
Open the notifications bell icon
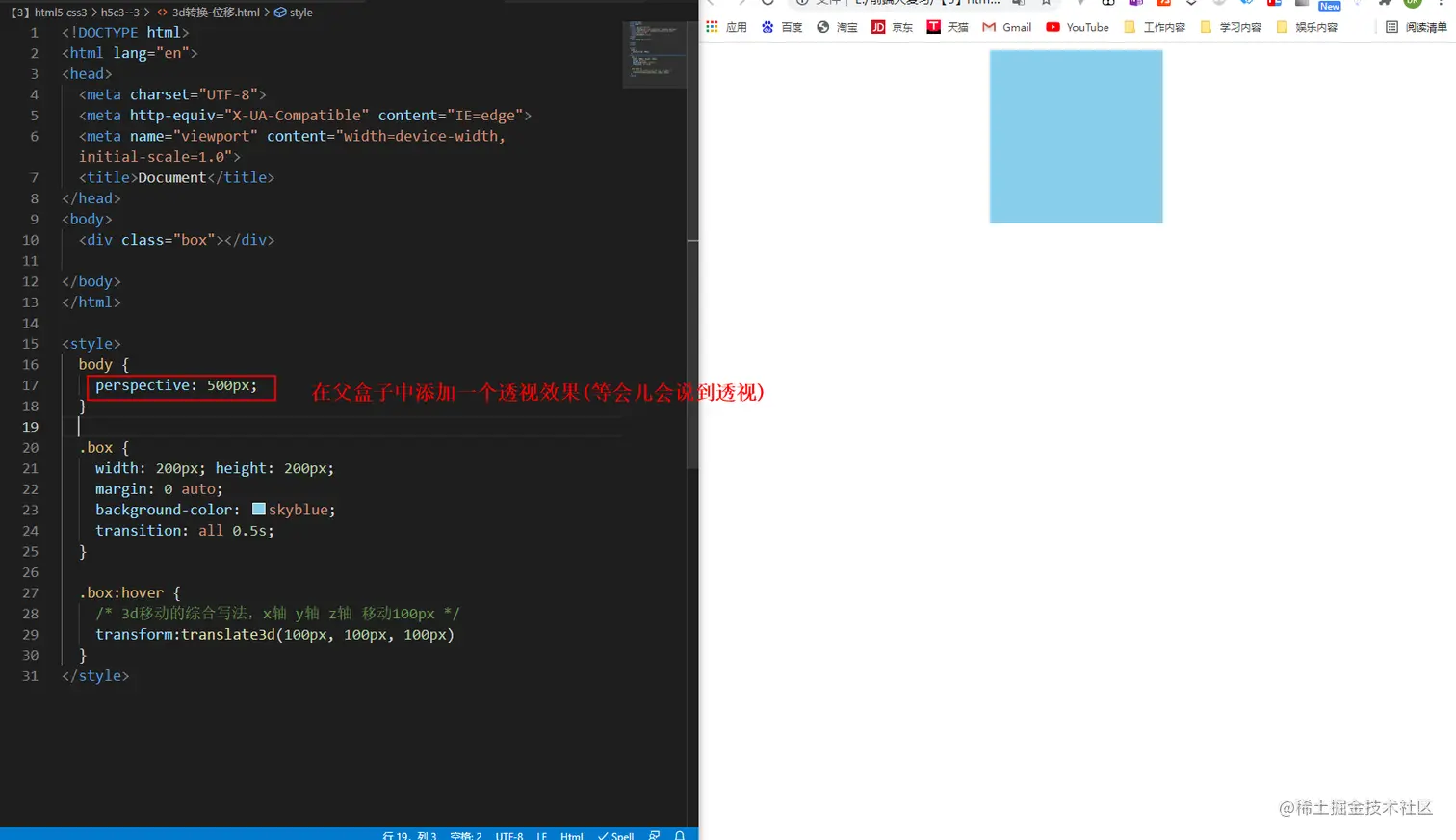click(680, 835)
